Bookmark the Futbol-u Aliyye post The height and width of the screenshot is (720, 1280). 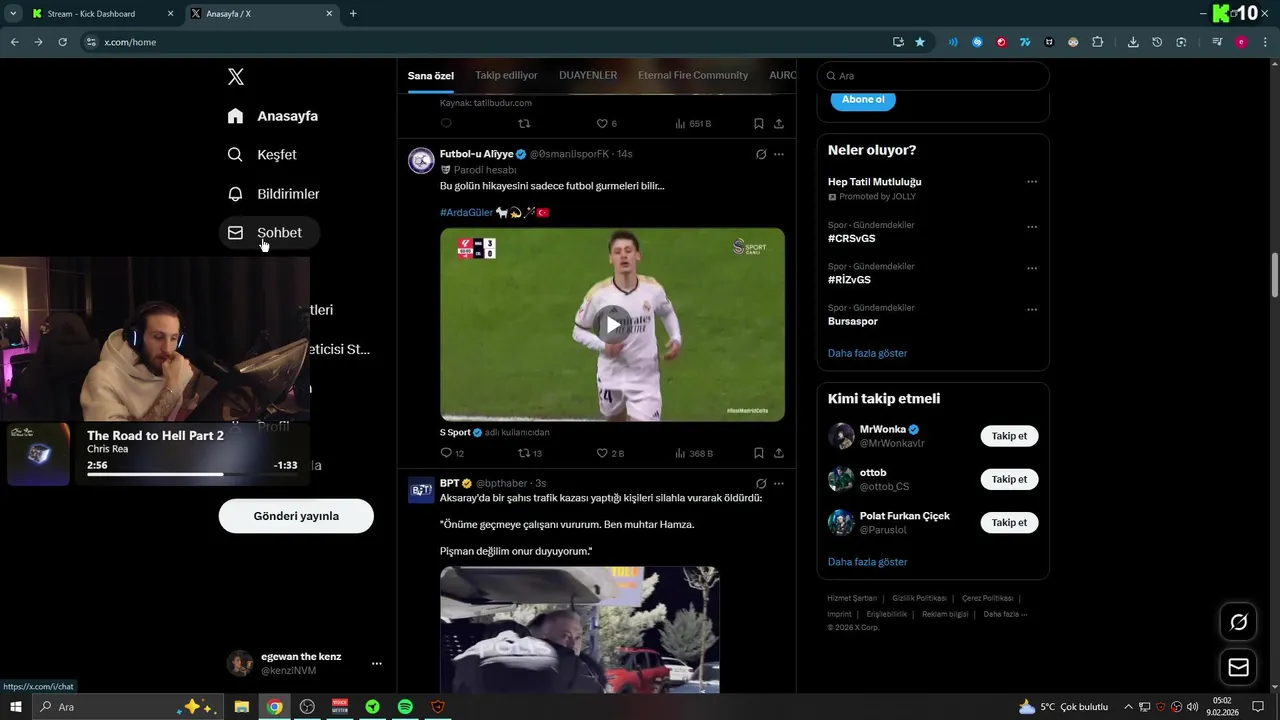[759, 453]
